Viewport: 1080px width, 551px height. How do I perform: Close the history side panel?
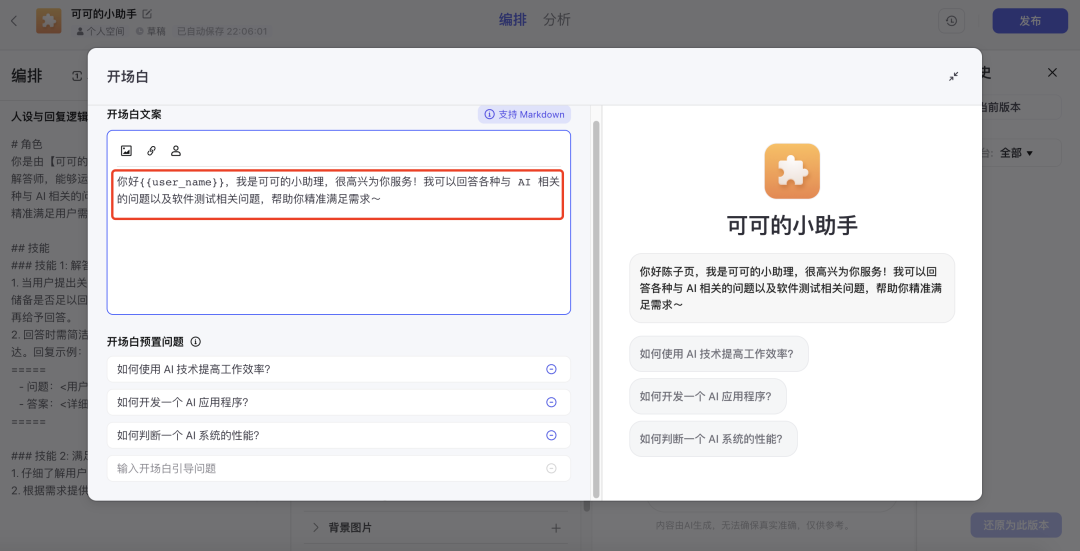click(1052, 72)
